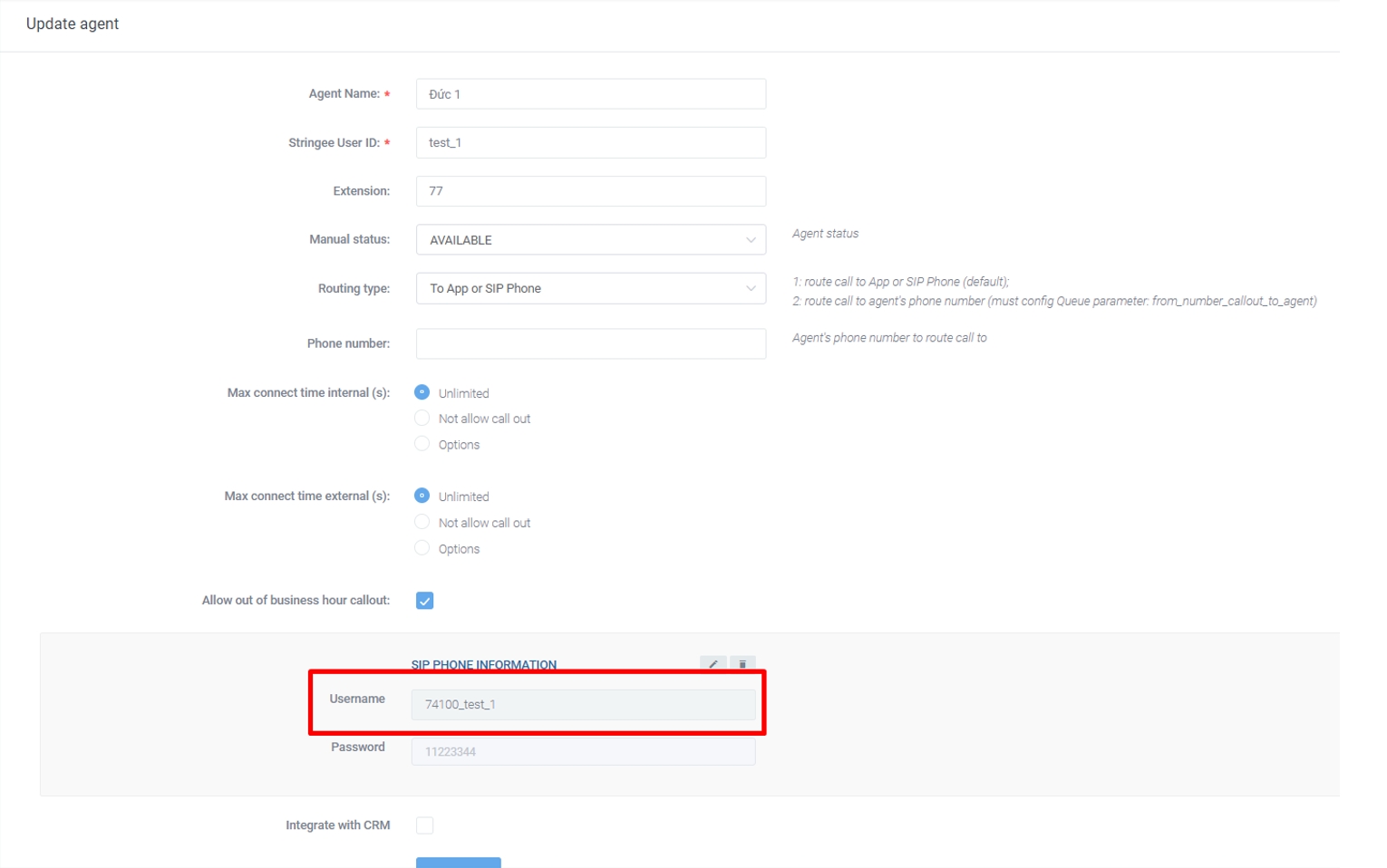Viewport: 1387px width, 868px height.
Task: Uncheck Allow out of business hour callout
Action: click(424, 601)
